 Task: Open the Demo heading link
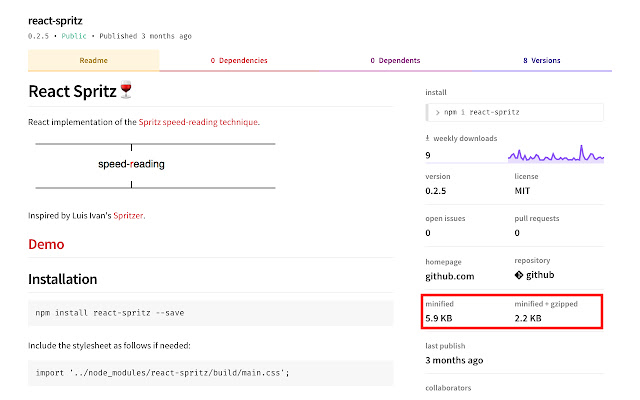click(x=46, y=244)
